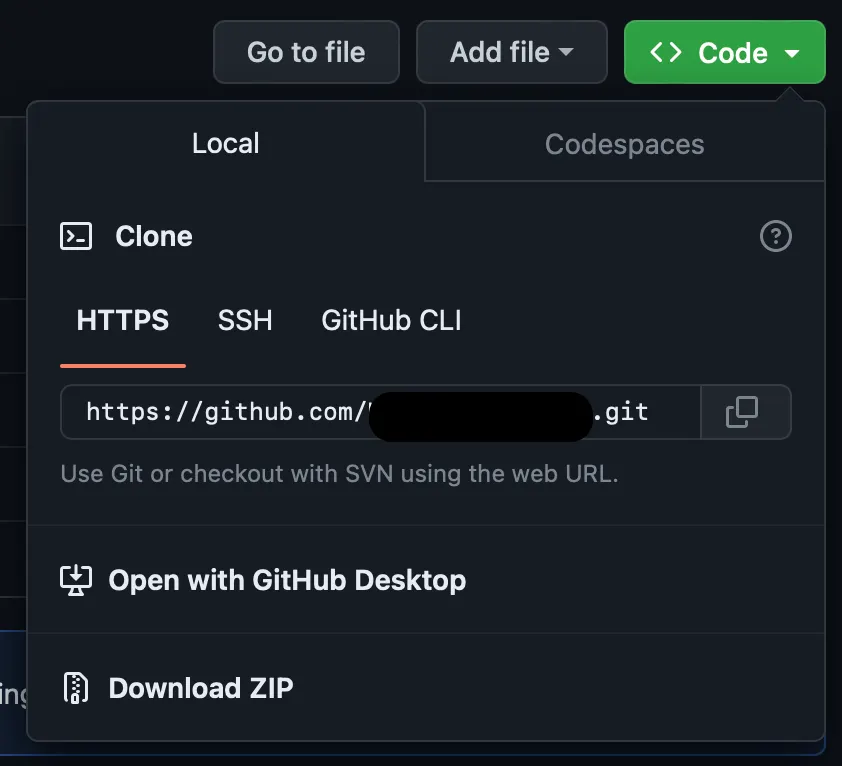Select the HTTPS clone option

pyautogui.click(x=122, y=320)
